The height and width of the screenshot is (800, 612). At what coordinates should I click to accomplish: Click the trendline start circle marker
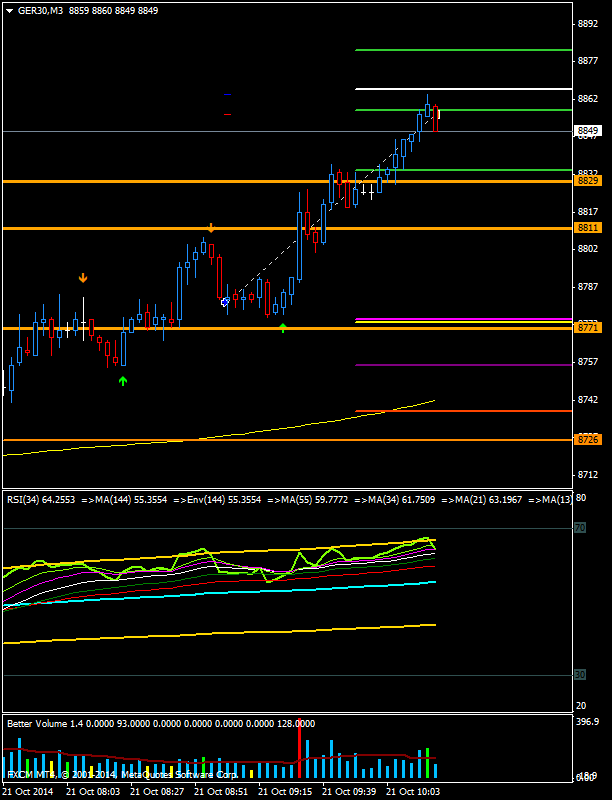pos(224,301)
